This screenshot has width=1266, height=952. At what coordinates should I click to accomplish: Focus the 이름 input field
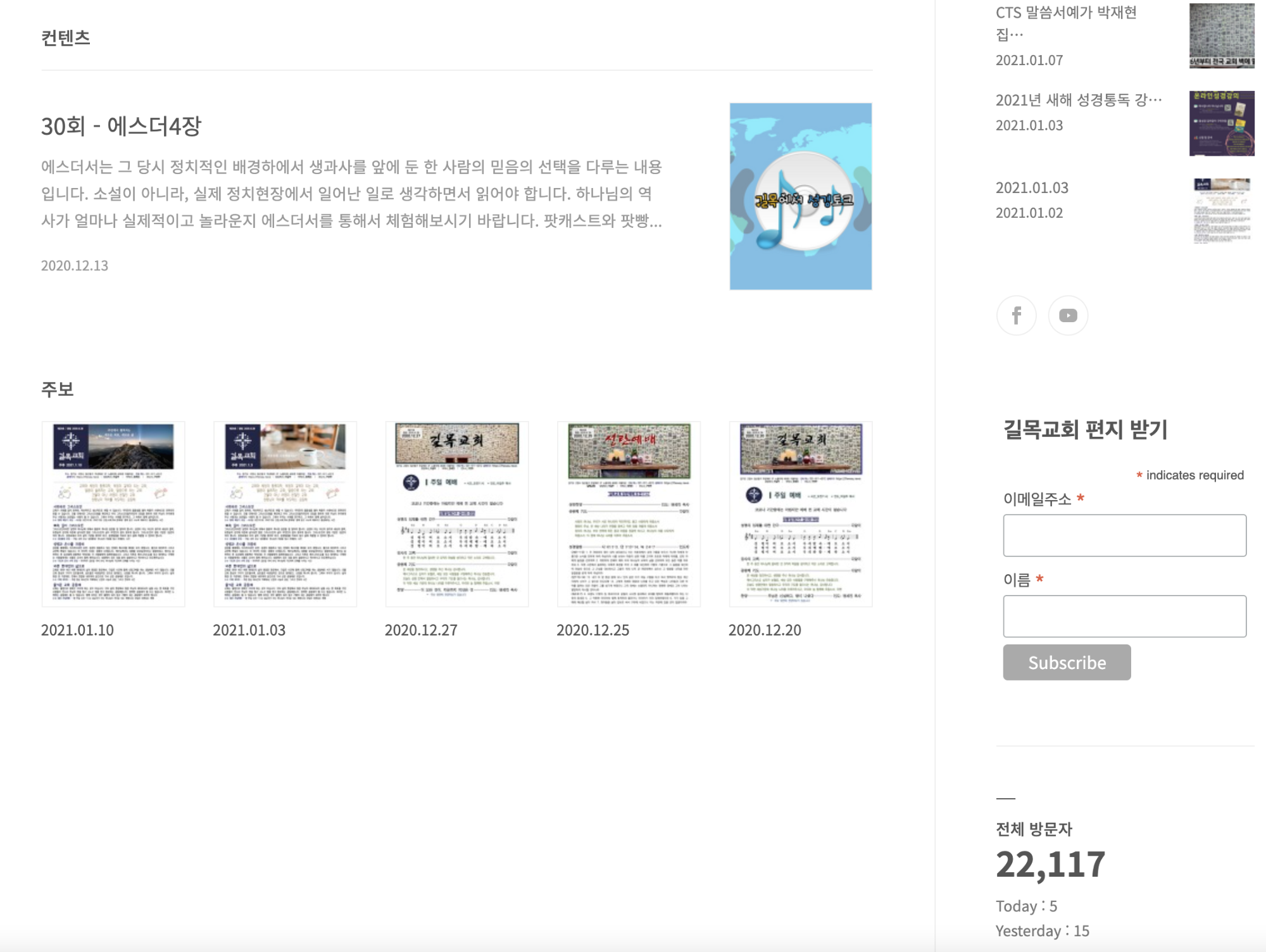point(1124,616)
